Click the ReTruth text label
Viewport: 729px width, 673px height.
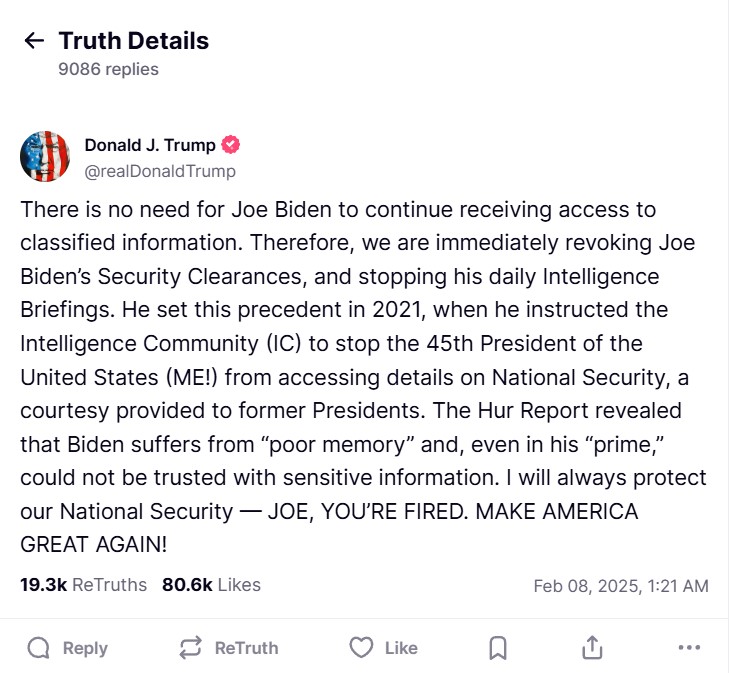click(246, 648)
